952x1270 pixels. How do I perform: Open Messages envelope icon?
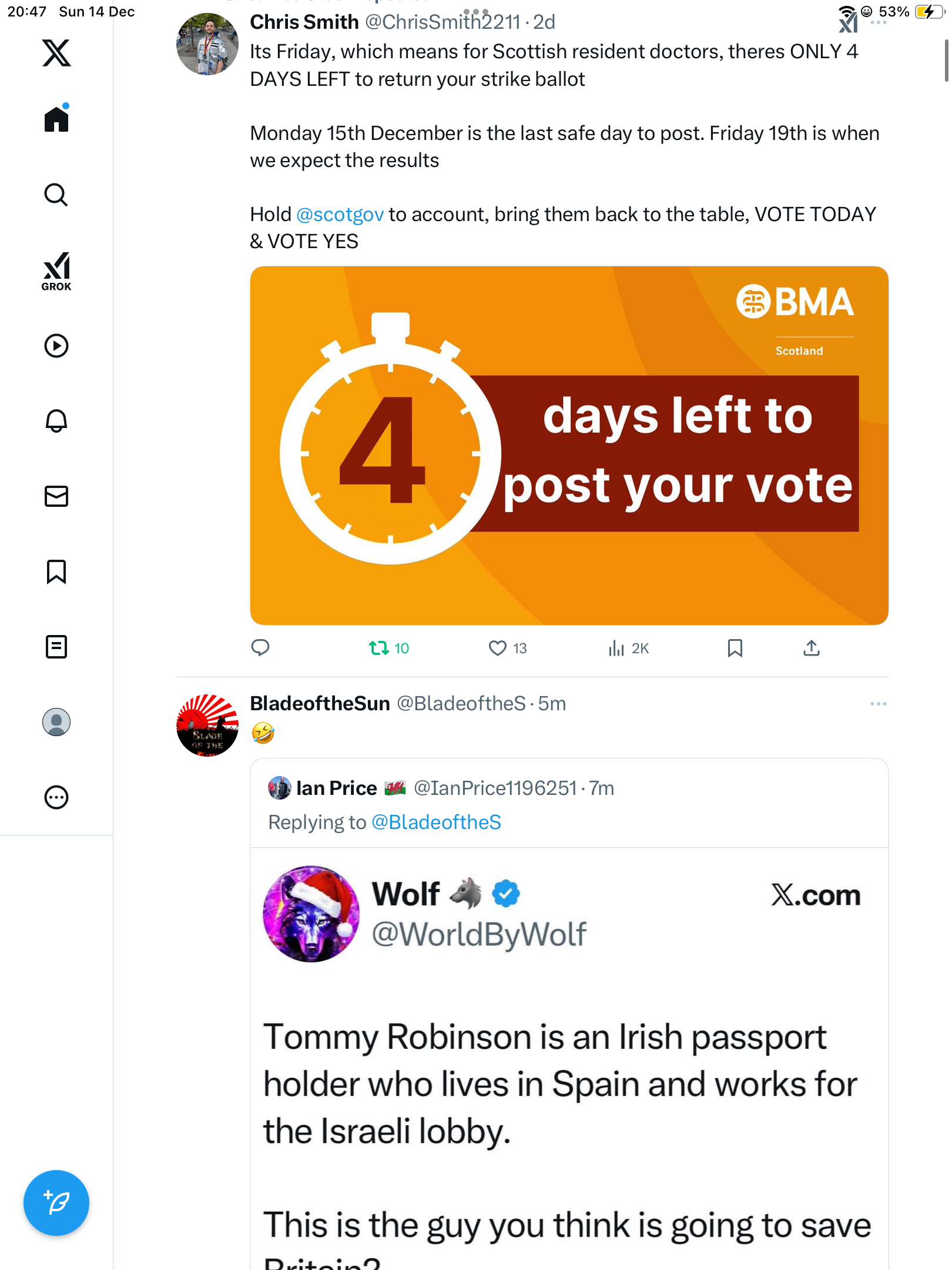(56, 496)
